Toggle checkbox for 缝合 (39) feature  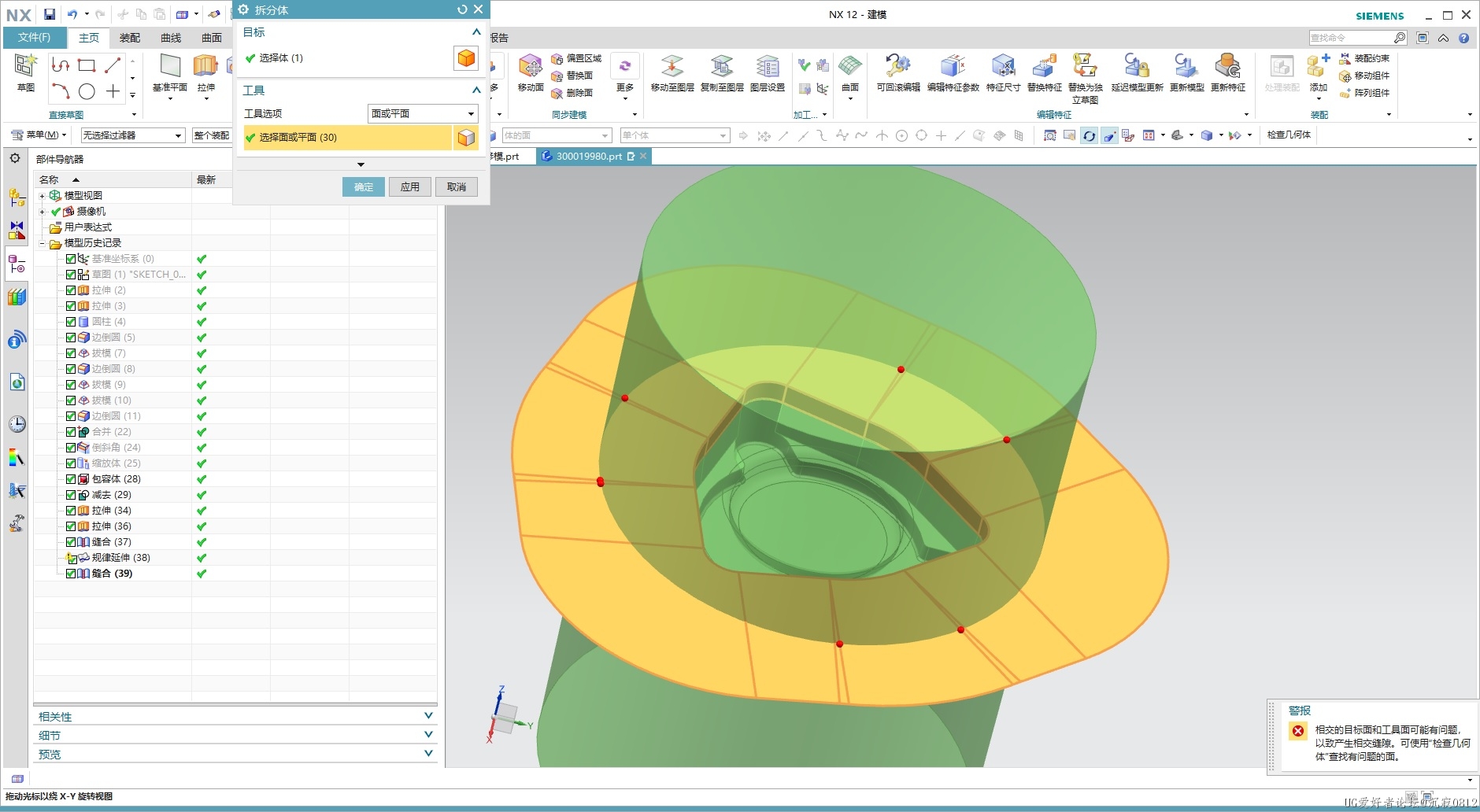[x=71, y=574]
